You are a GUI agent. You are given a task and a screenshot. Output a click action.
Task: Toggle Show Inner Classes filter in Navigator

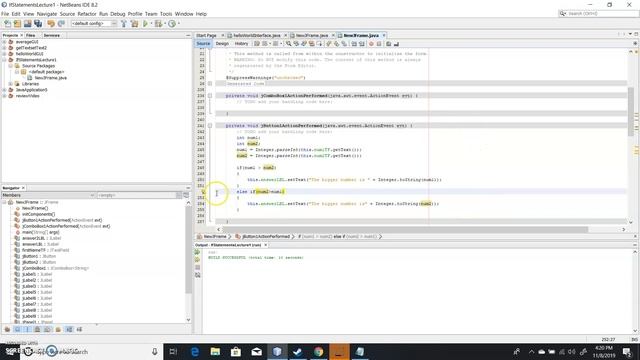pos(47,329)
